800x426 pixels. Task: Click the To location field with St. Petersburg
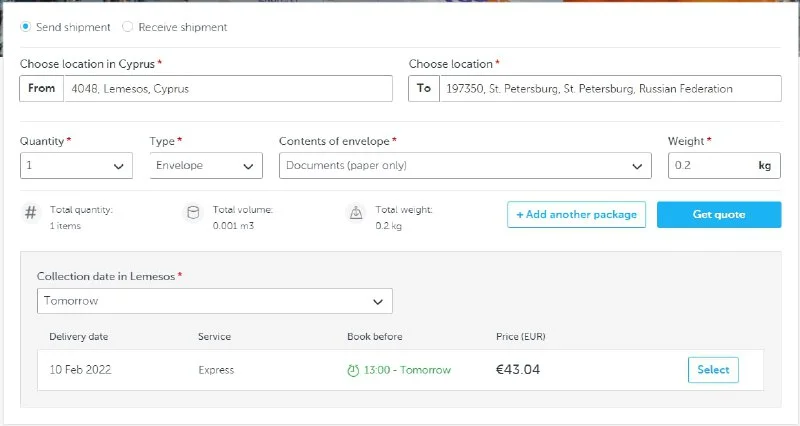tap(610, 89)
